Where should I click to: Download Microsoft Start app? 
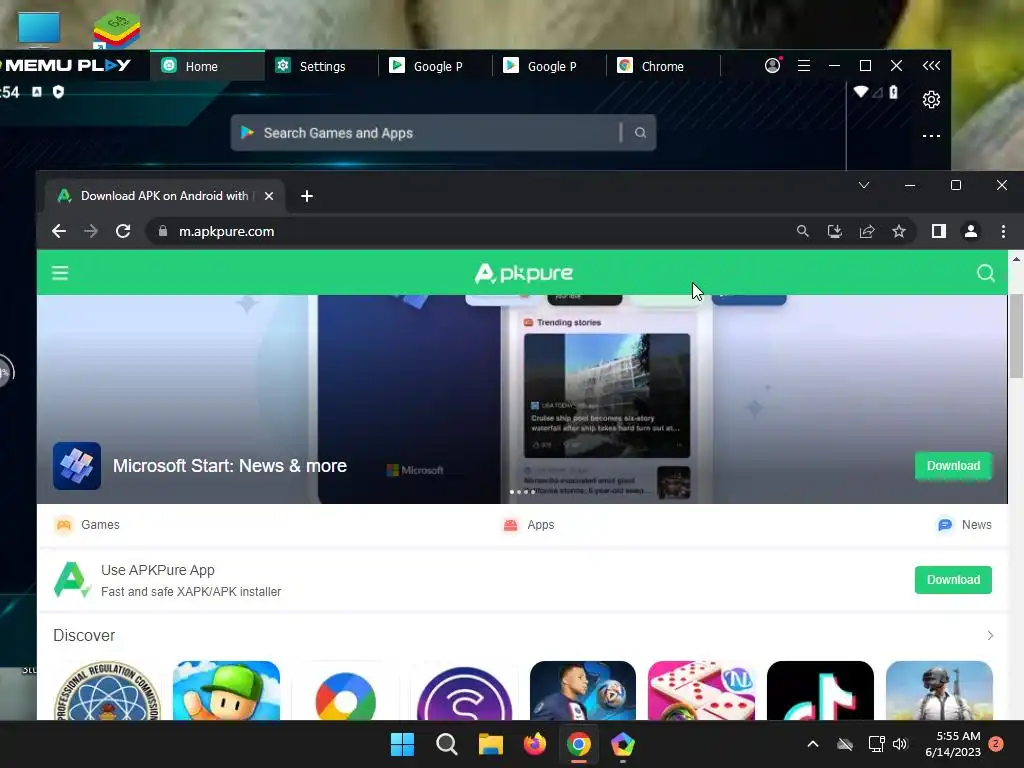(x=953, y=466)
